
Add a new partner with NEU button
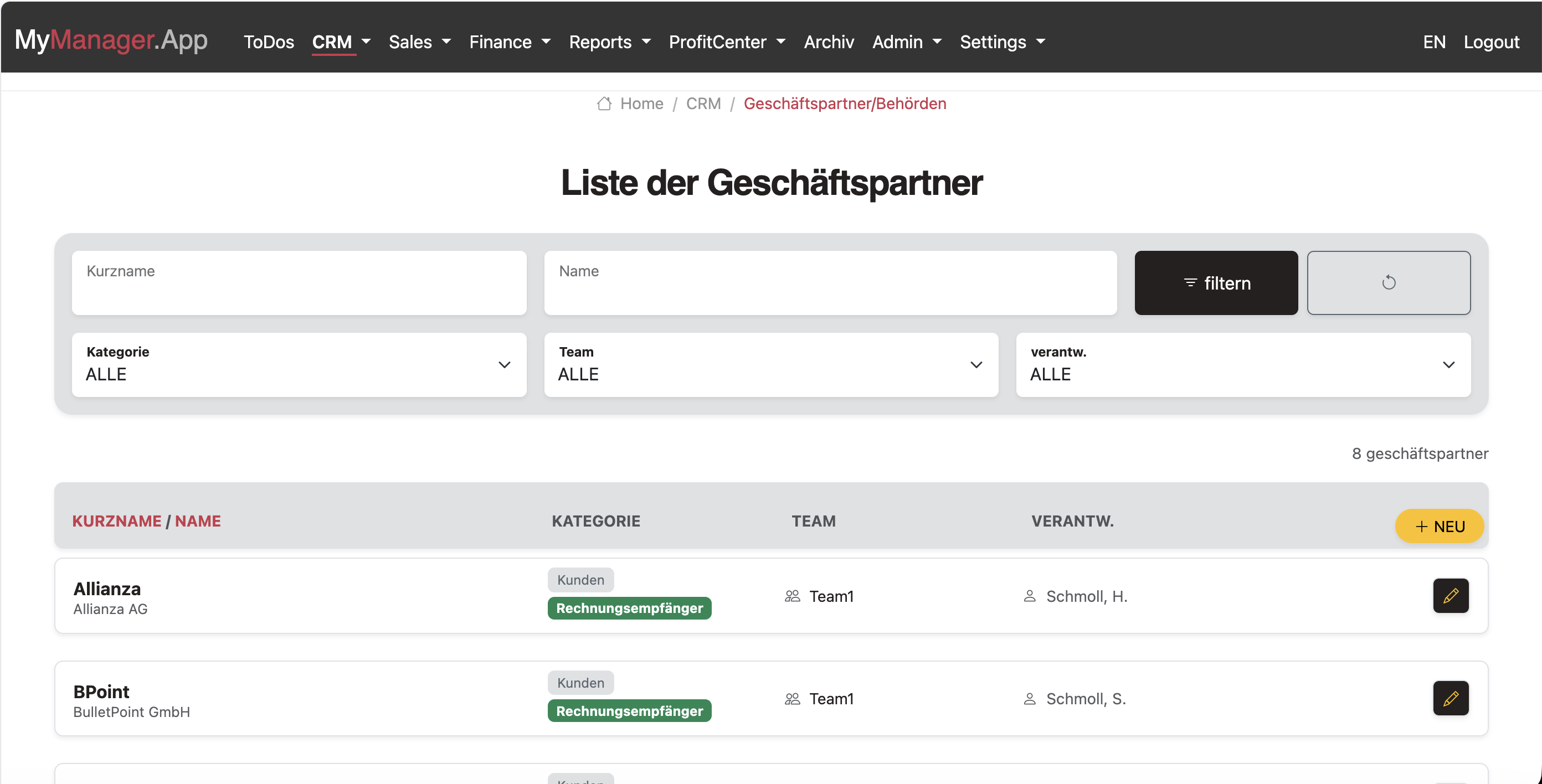point(1439,526)
